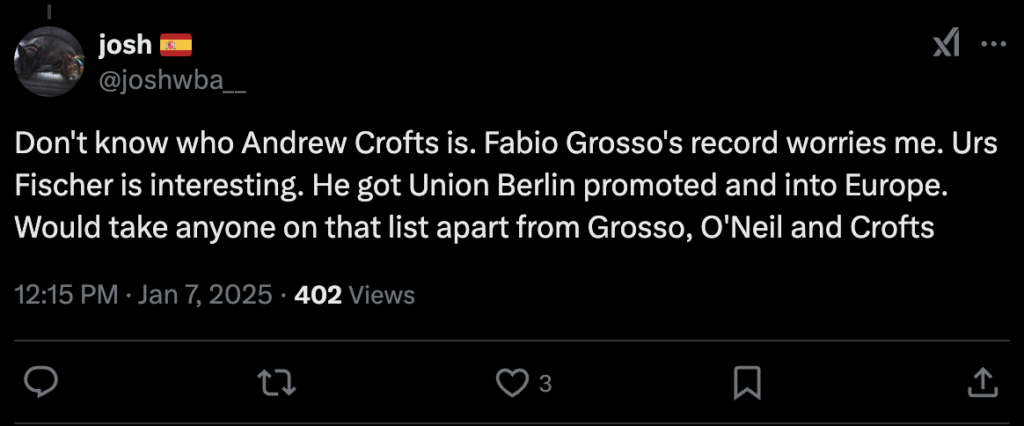This screenshot has height=426, width=1024.
Task: Like the tweet with the heart icon
Action: [x=511, y=383]
